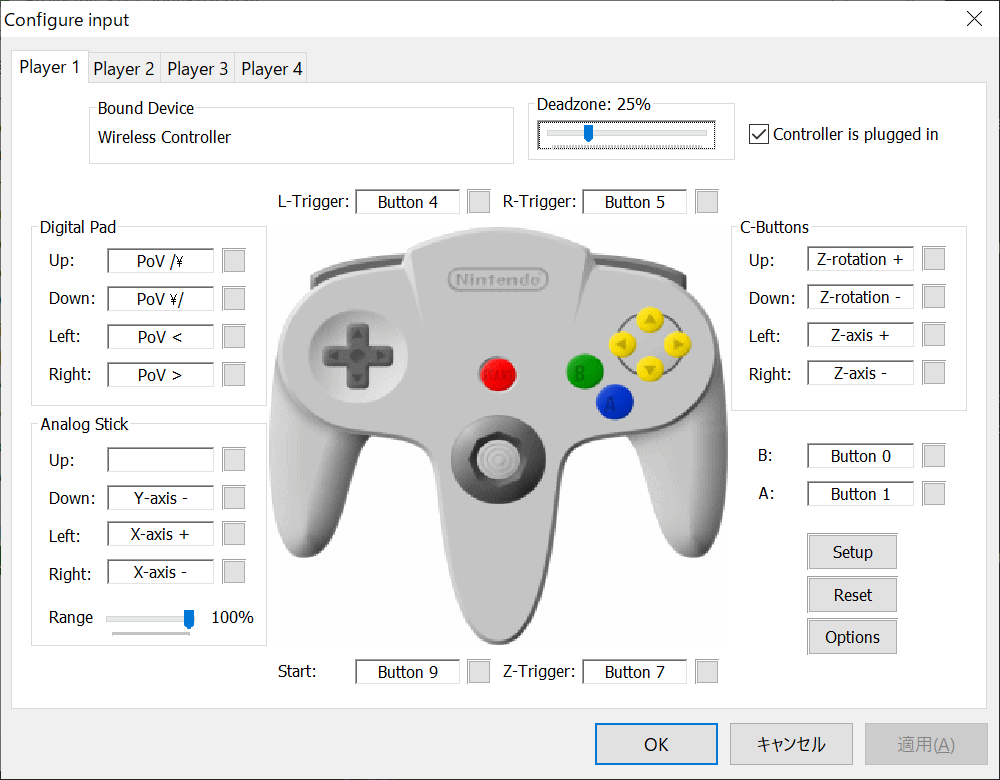Click small button beside Z-Trigger mapping

coord(707,672)
